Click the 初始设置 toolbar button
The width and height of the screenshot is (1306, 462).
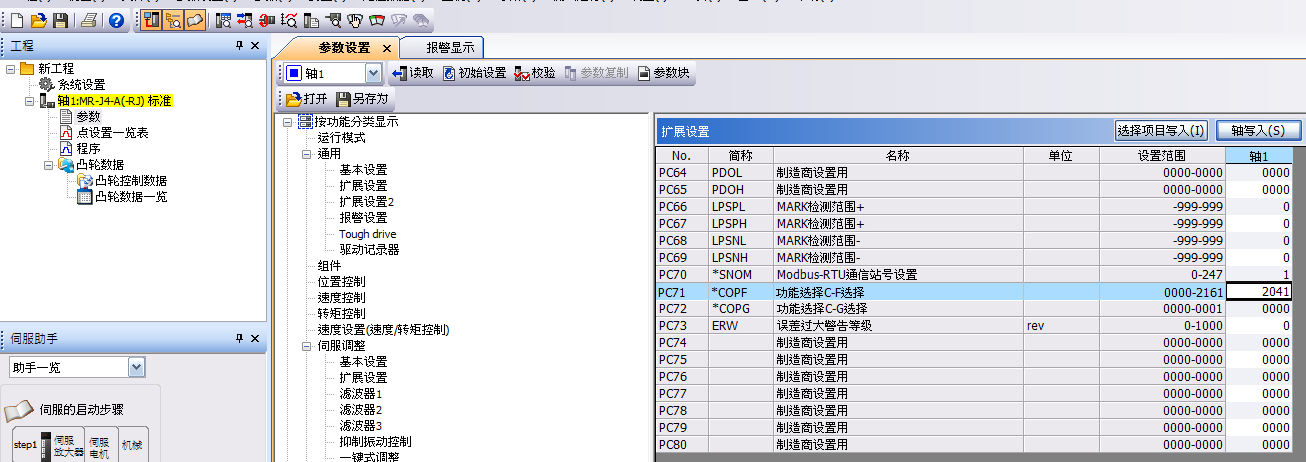click(474, 73)
